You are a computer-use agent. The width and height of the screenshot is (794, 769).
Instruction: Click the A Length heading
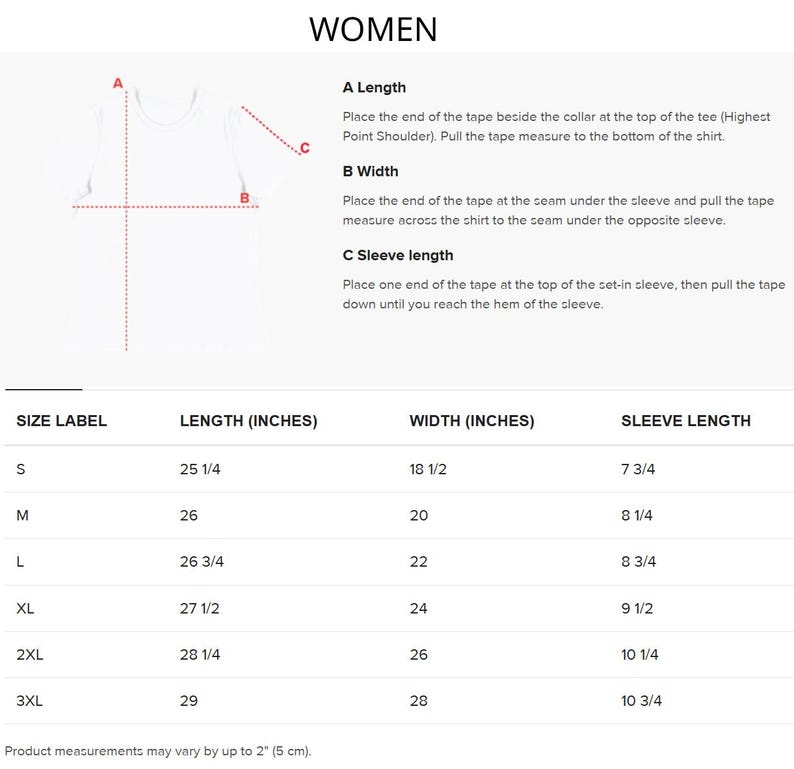pos(374,87)
